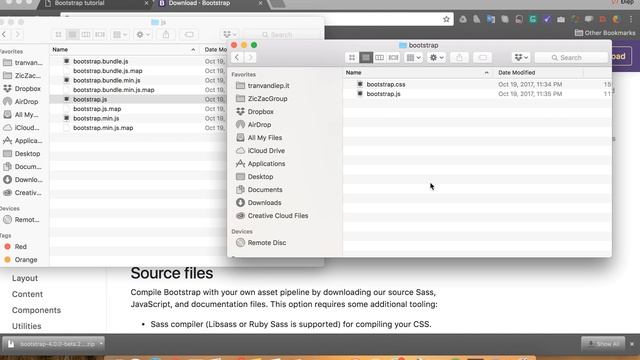Click the Search field in bootstrap window
The height and width of the screenshot is (360, 640).
click(x=571, y=58)
